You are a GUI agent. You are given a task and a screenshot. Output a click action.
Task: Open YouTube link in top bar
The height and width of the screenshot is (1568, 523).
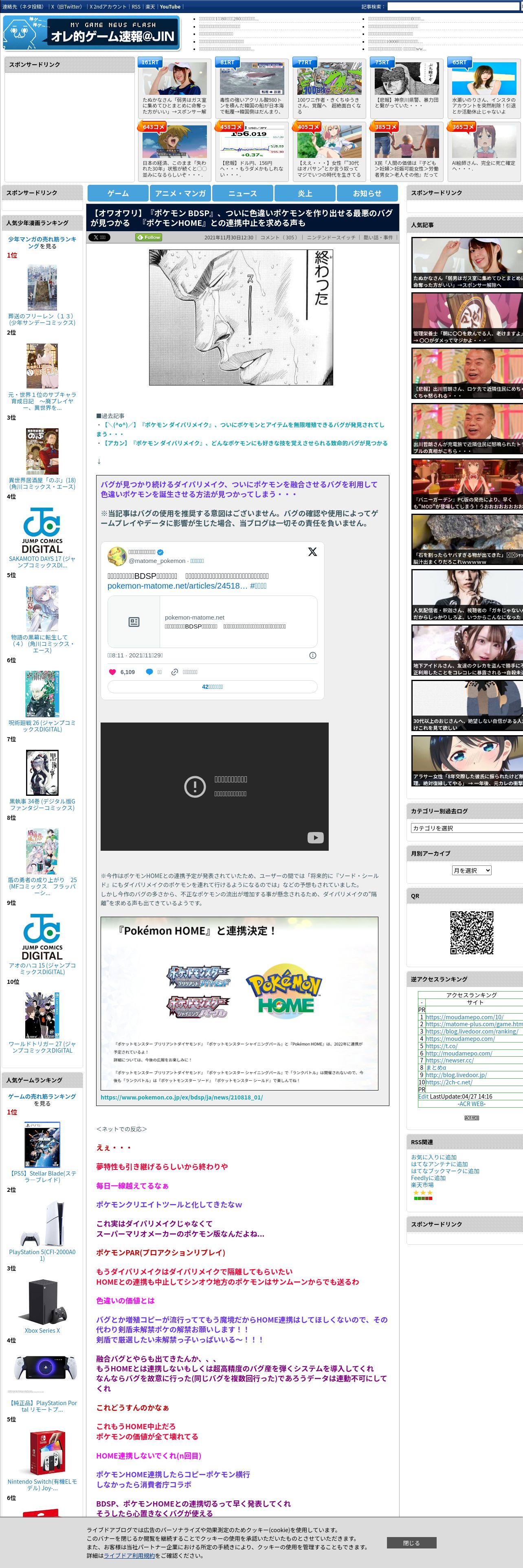point(170,7)
